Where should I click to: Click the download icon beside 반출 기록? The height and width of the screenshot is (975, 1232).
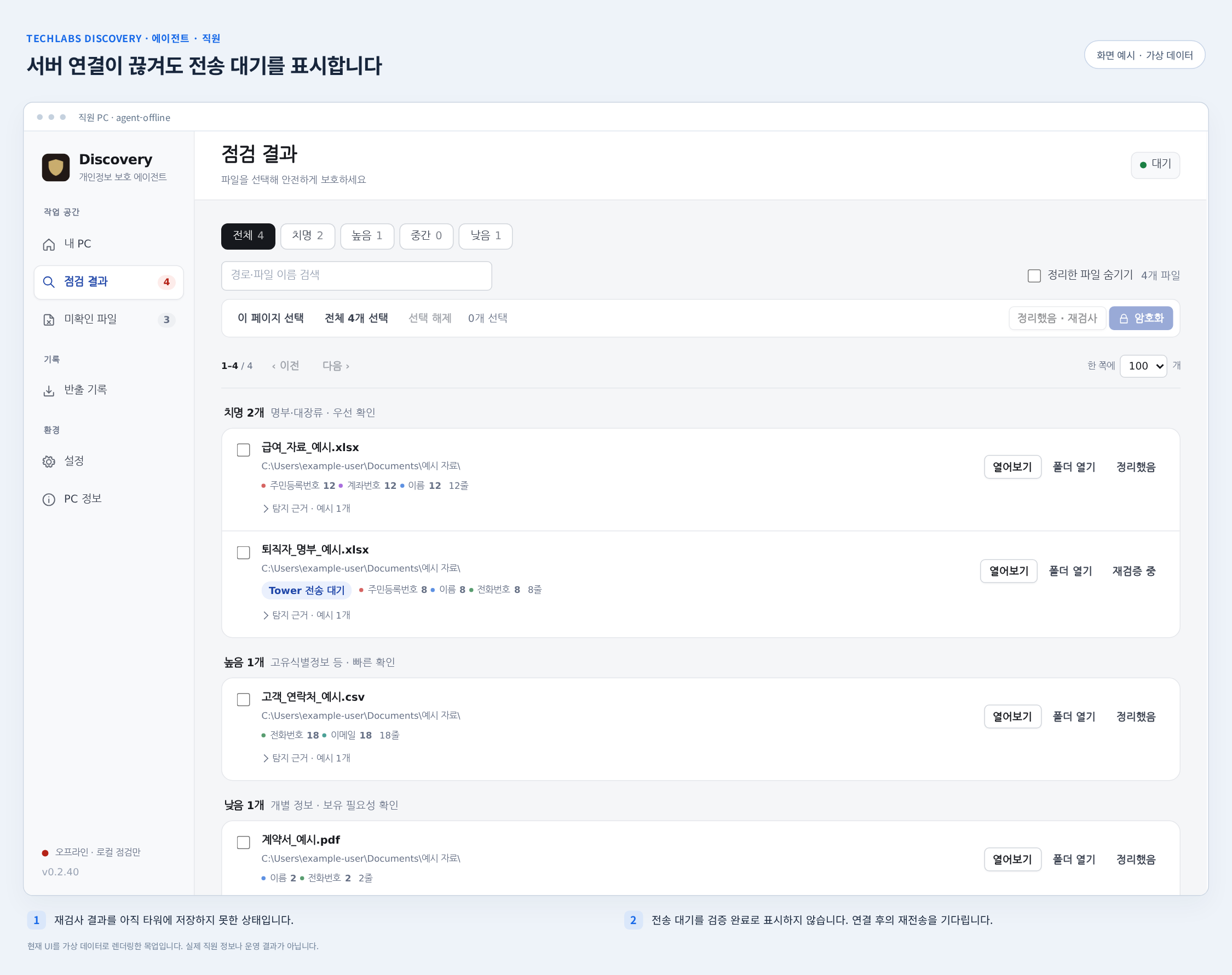(x=49, y=390)
